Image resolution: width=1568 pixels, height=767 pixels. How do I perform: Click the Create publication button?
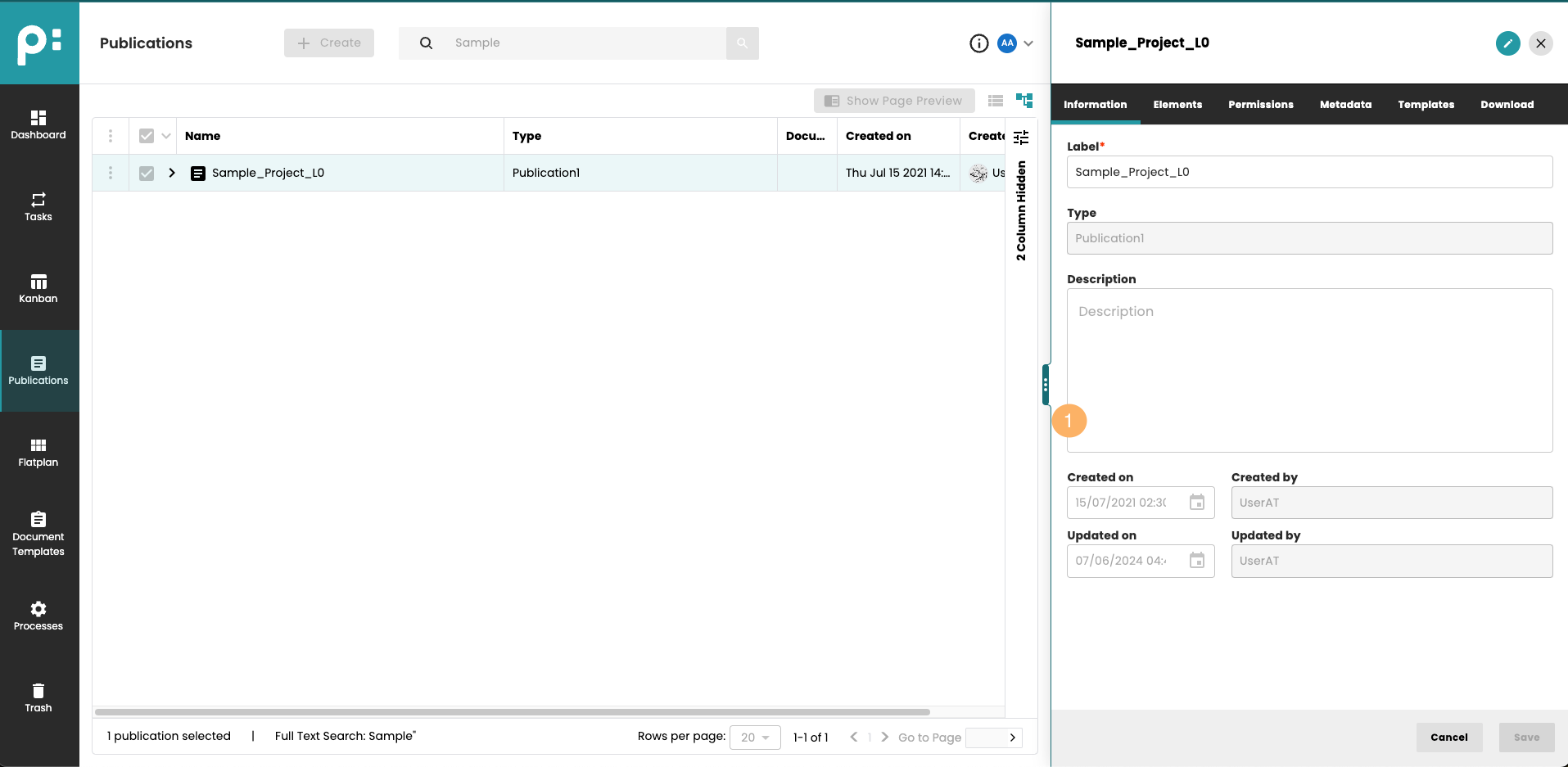(329, 43)
